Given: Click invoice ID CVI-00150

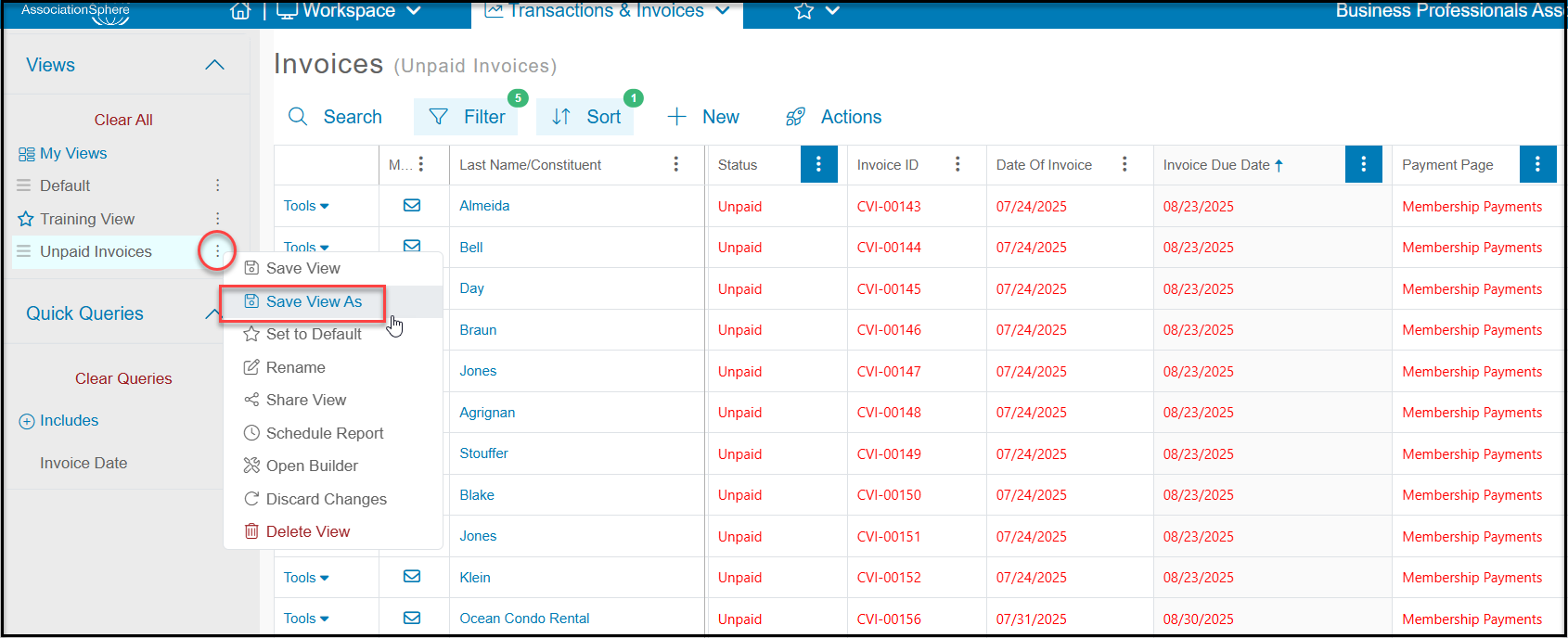Looking at the screenshot, I should pyautogui.click(x=889, y=495).
